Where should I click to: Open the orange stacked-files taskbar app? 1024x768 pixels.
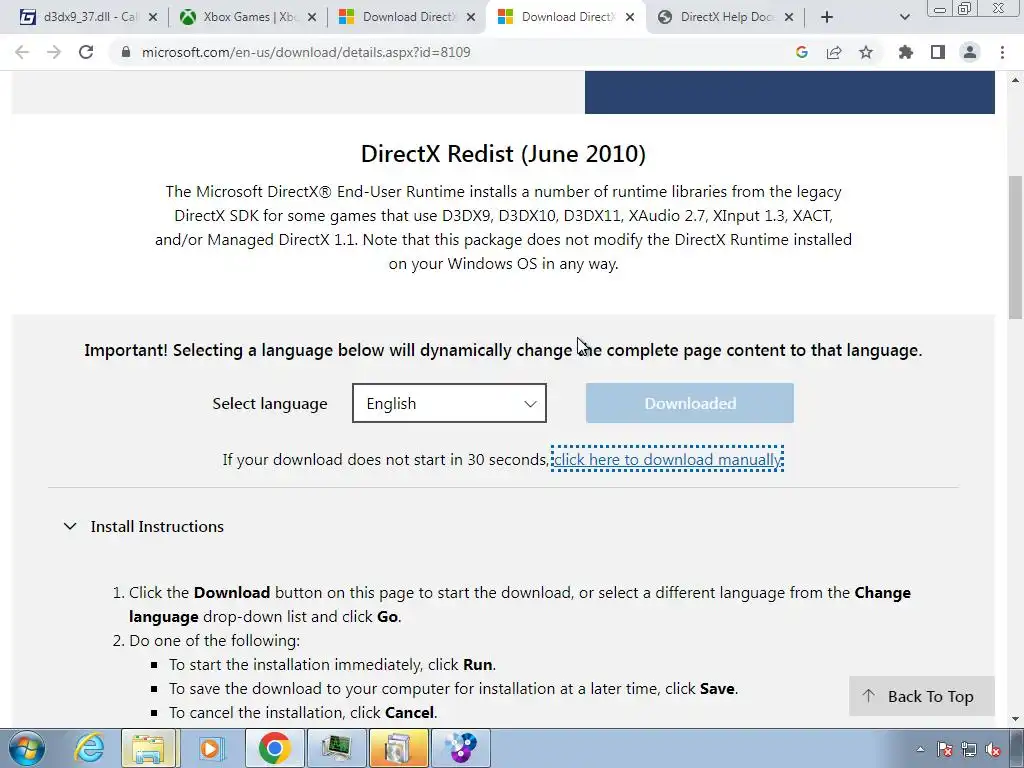pyautogui.click(x=398, y=748)
